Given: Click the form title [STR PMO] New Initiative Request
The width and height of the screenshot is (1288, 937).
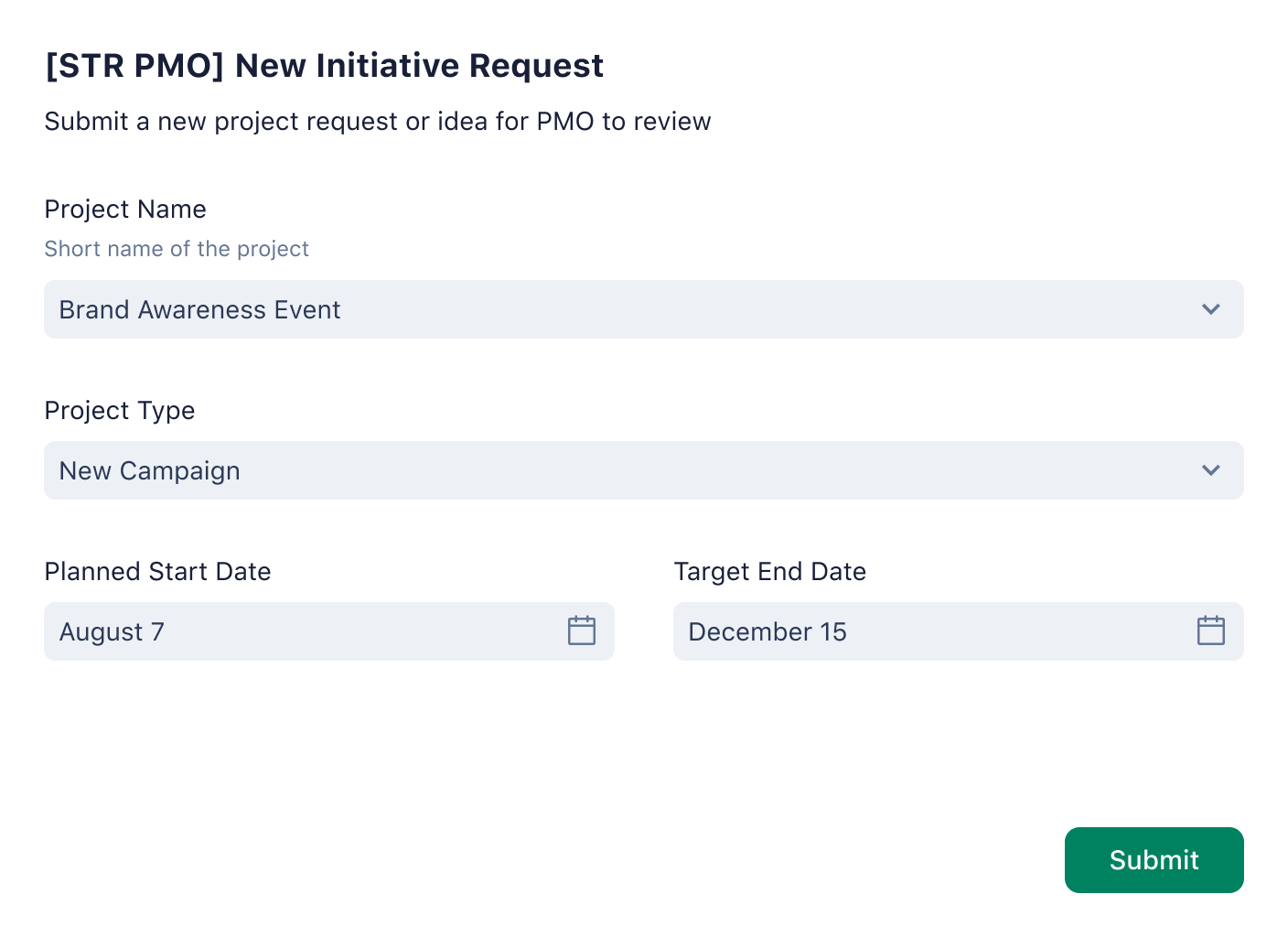Looking at the screenshot, I should [x=323, y=66].
